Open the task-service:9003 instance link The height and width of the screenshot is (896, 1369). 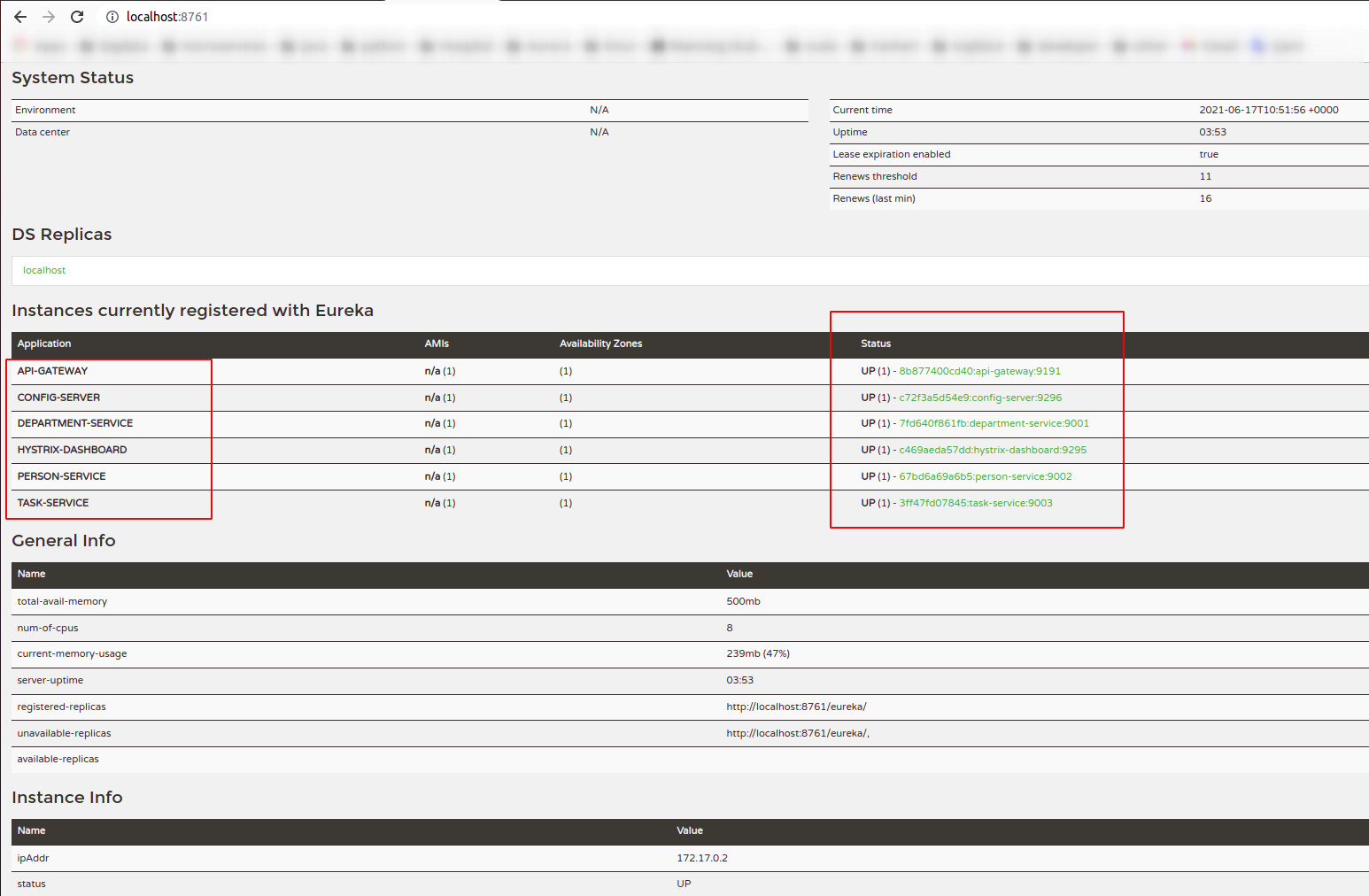976,503
